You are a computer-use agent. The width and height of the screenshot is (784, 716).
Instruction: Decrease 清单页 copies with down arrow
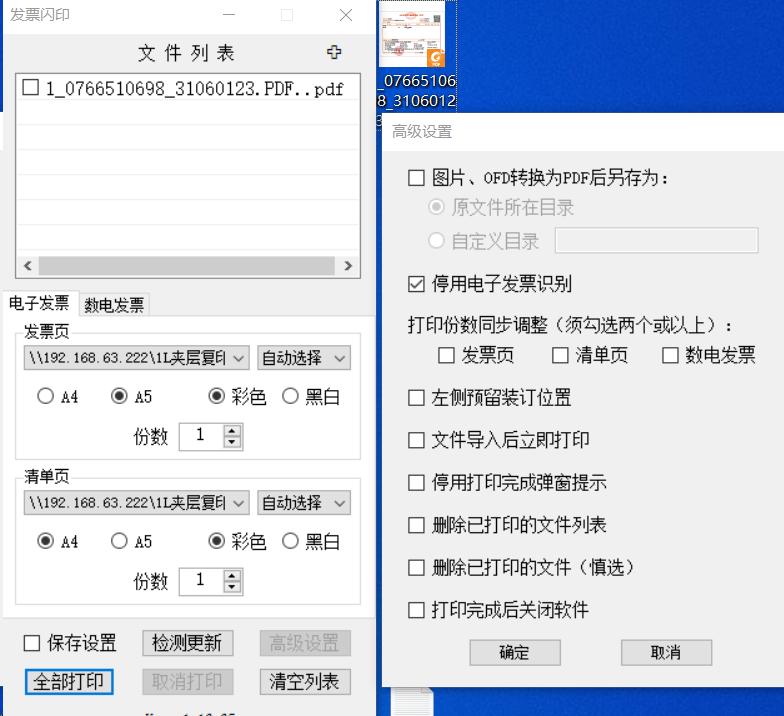click(232, 588)
